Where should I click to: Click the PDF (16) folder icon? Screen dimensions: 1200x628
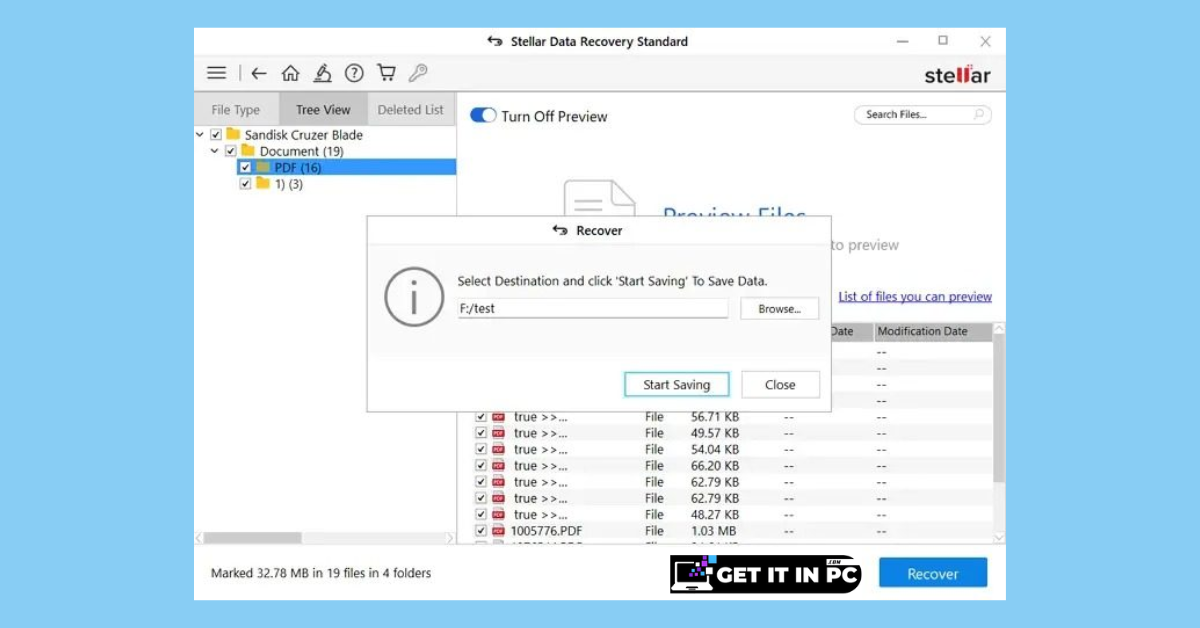263,167
